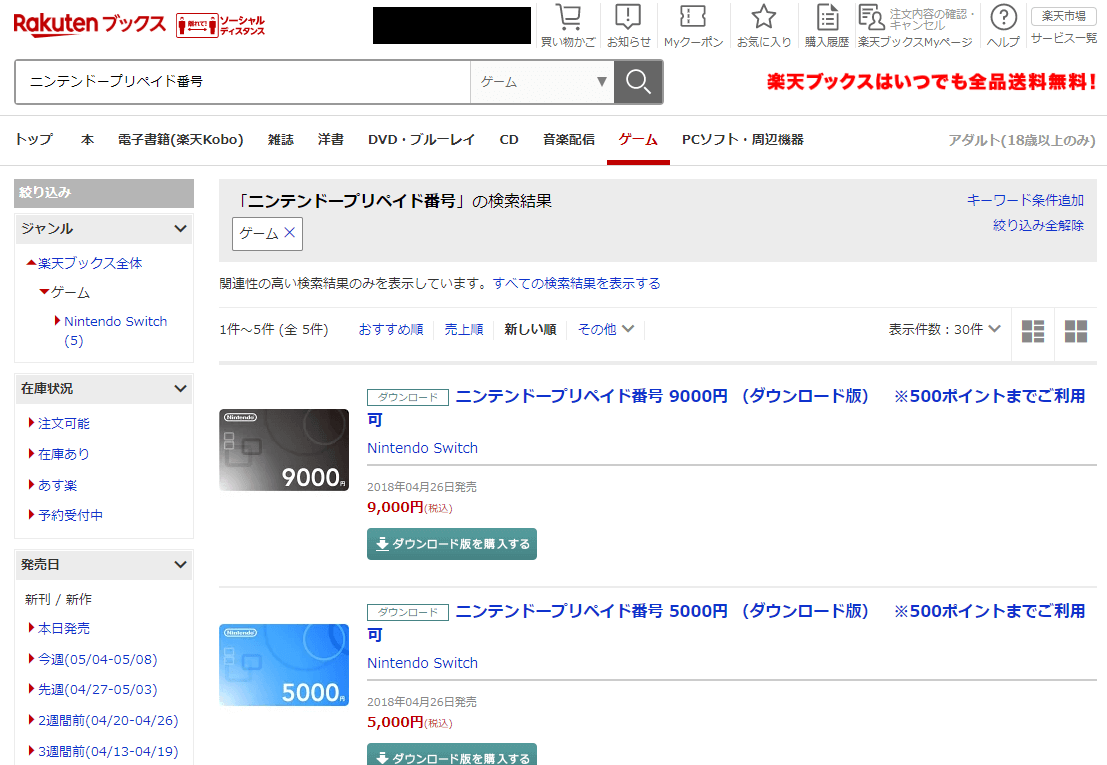The width and height of the screenshot is (1107, 765).
Task: Go to the トップ tab
Action: [x=34, y=140]
